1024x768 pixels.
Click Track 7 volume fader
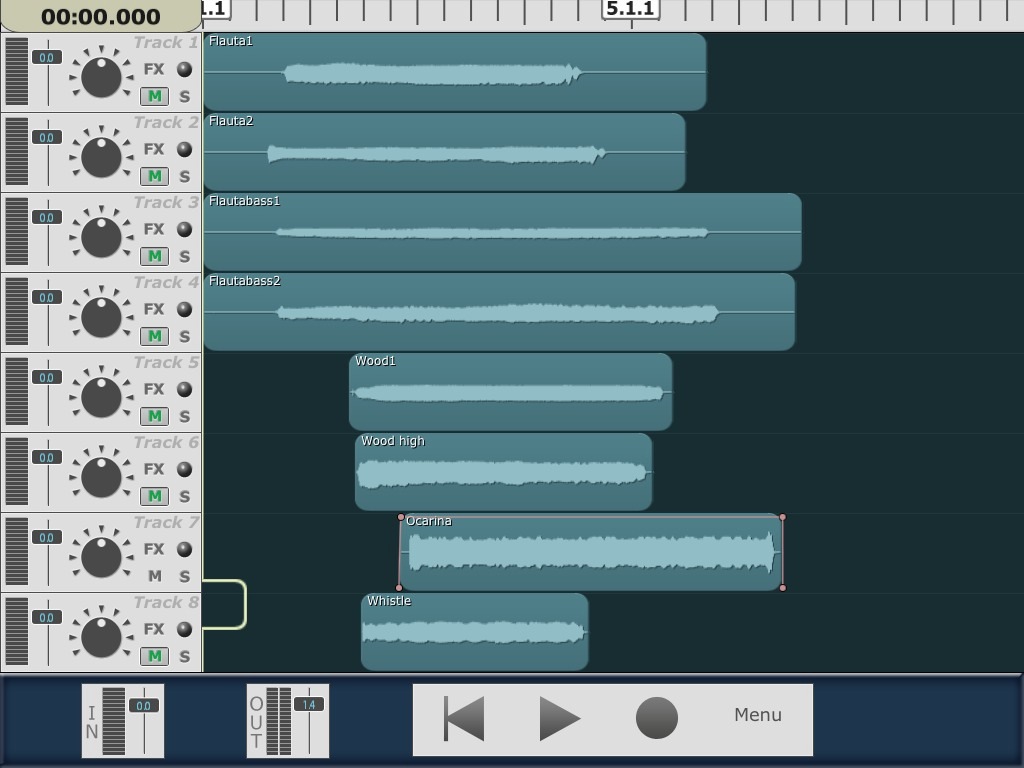47,537
